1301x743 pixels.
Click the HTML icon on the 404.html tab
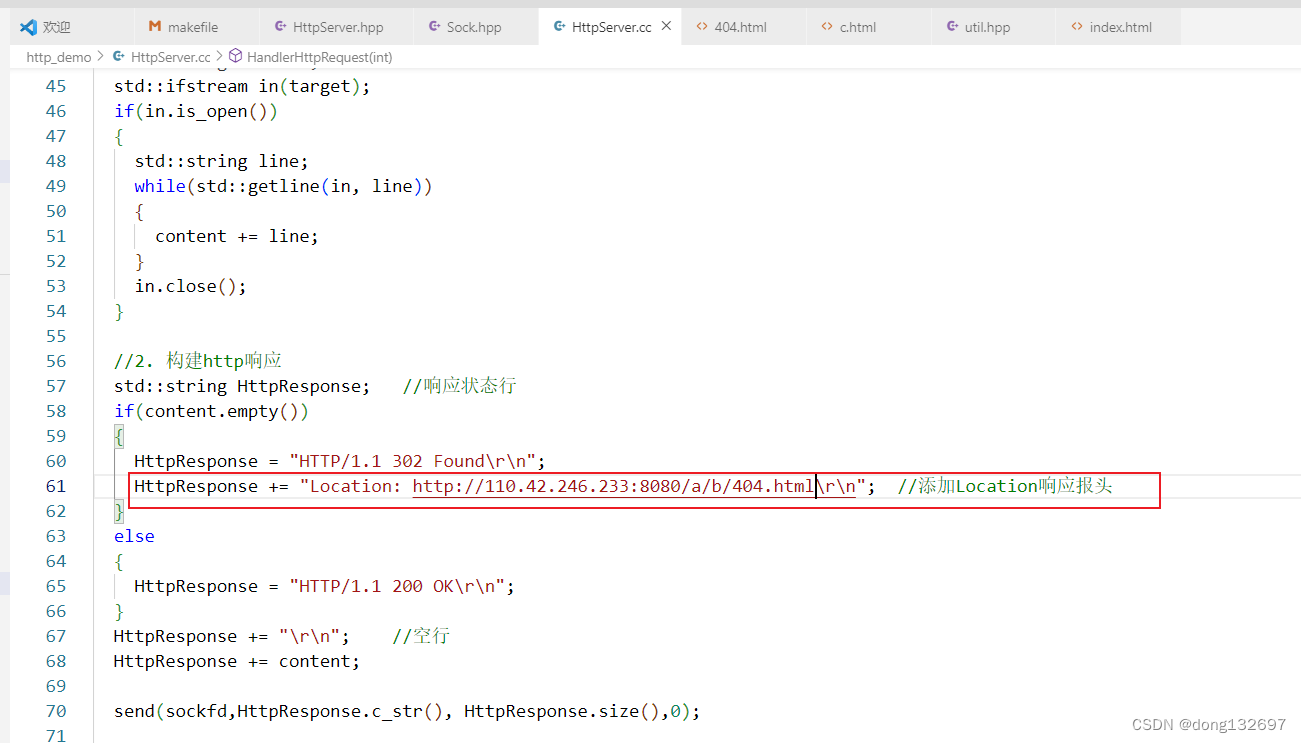(702, 27)
